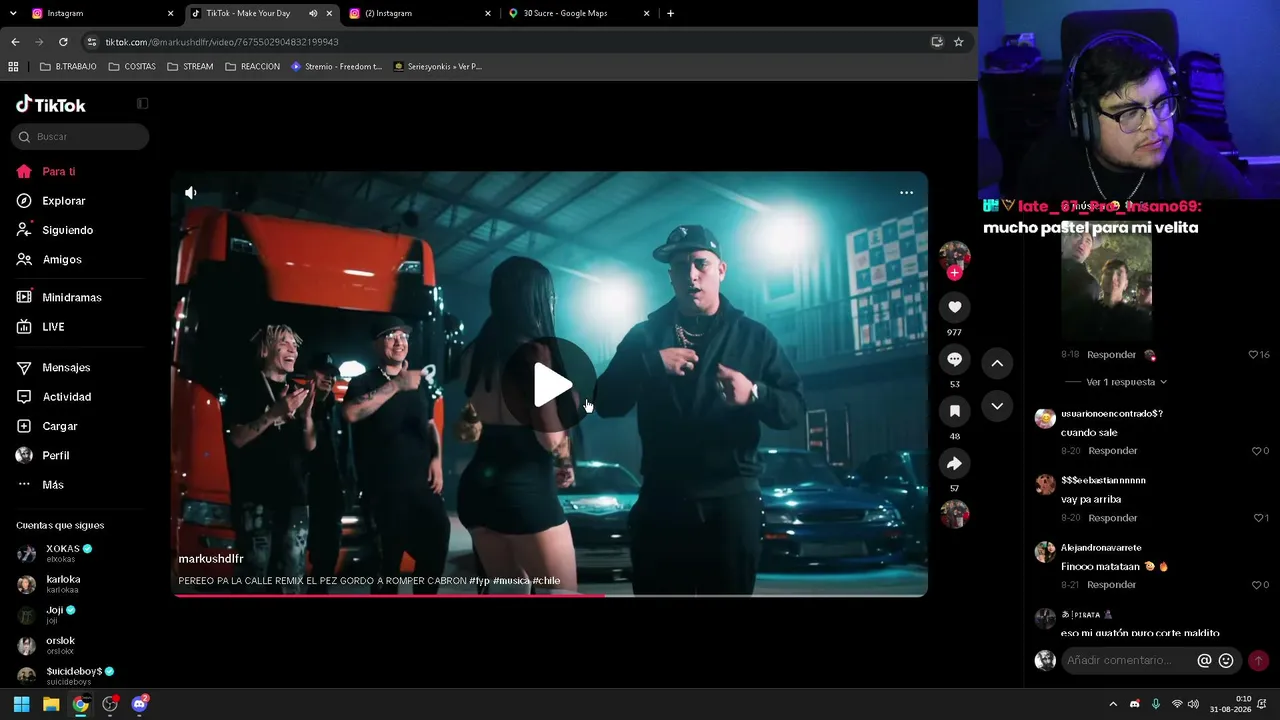Reply to the 'vay pa arriba' comment
The height and width of the screenshot is (720, 1280).
click(1113, 518)
